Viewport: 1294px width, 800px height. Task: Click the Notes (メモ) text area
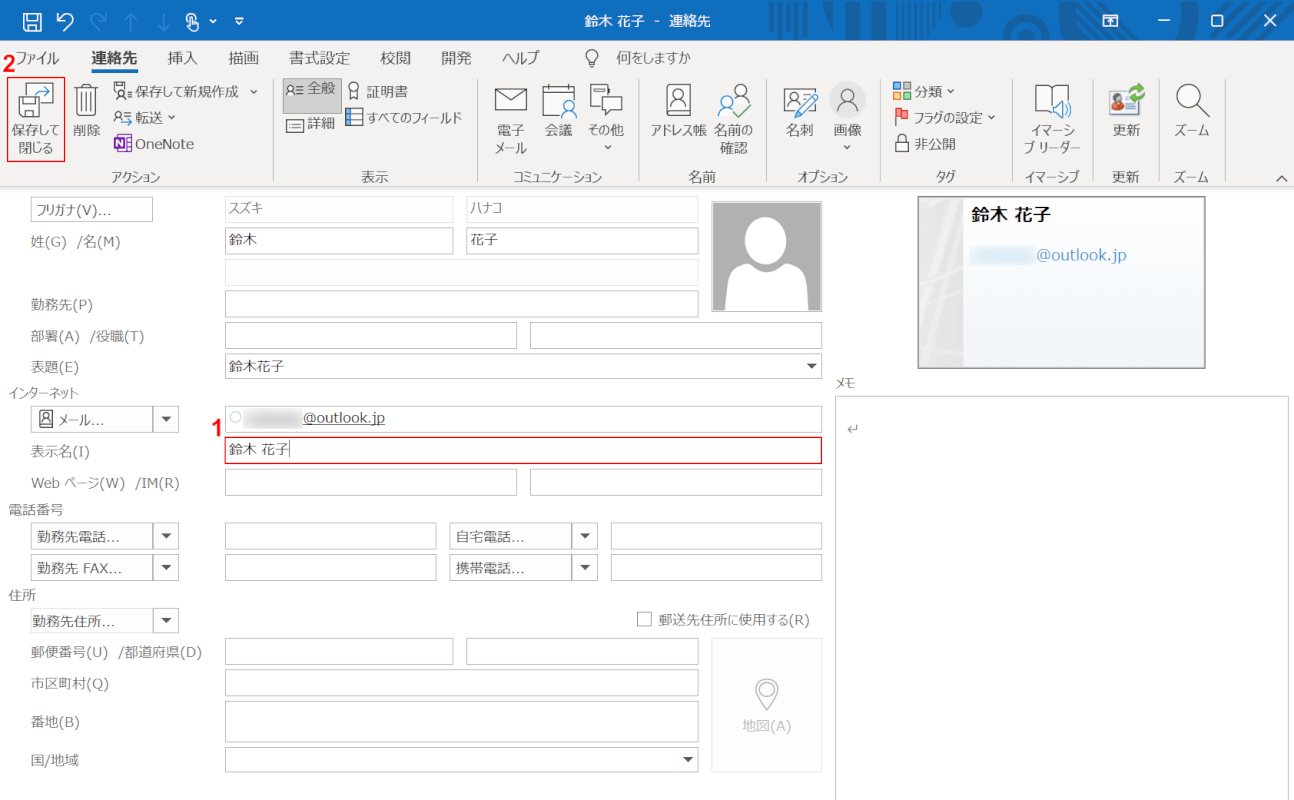click(x=1062, y=598)
